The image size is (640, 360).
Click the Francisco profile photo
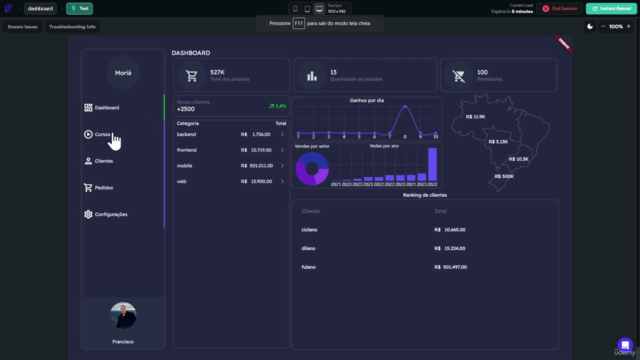coord(123,316)
